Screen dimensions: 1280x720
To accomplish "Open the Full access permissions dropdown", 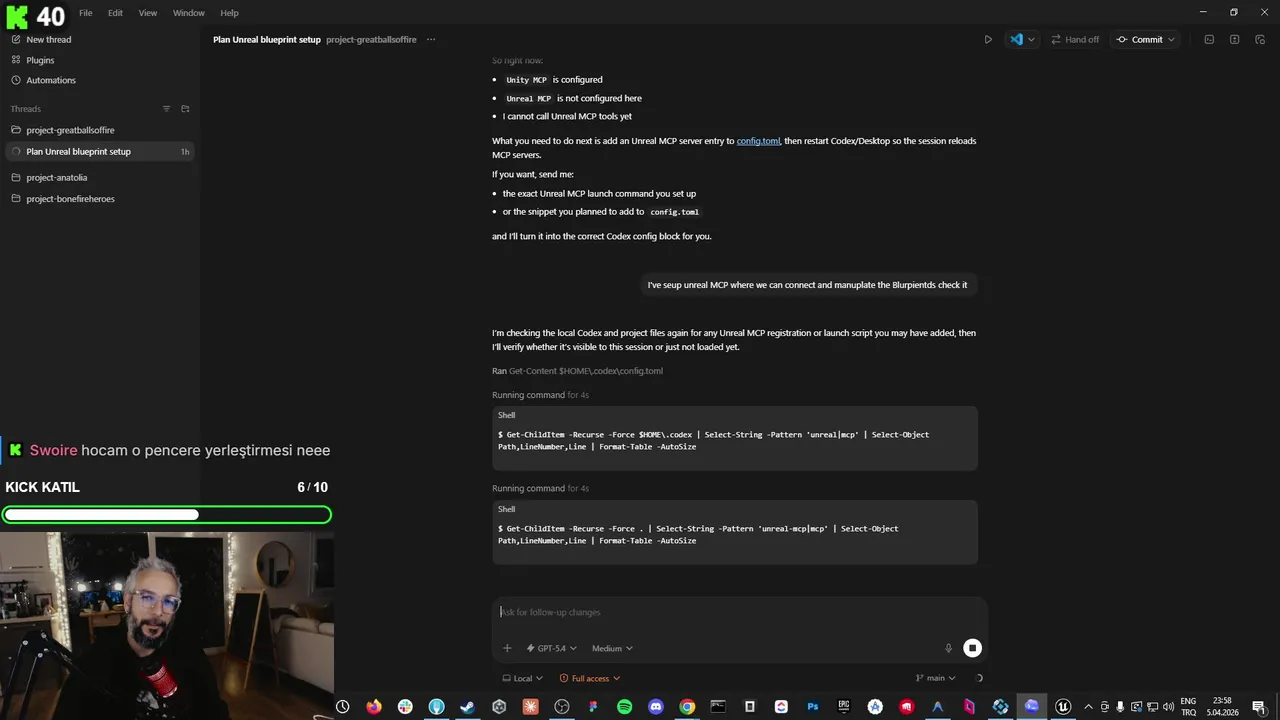I will 590,678.
